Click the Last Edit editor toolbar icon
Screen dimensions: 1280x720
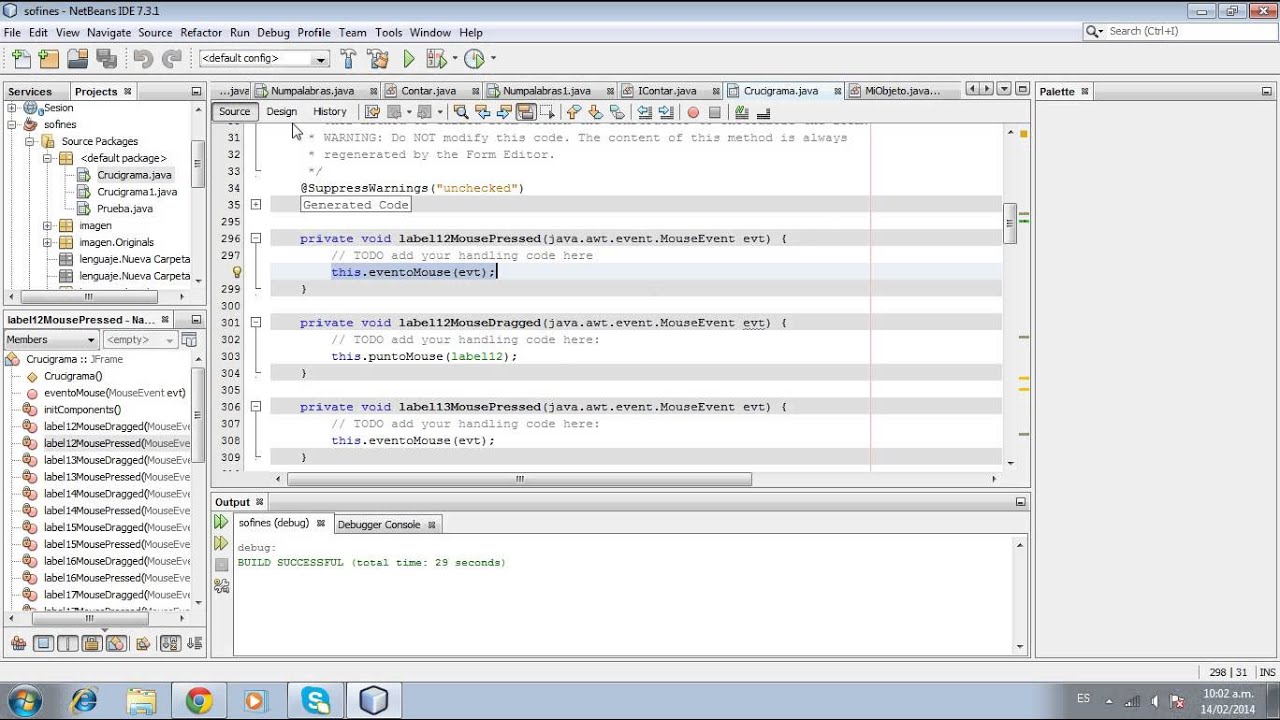click(371, 112)
